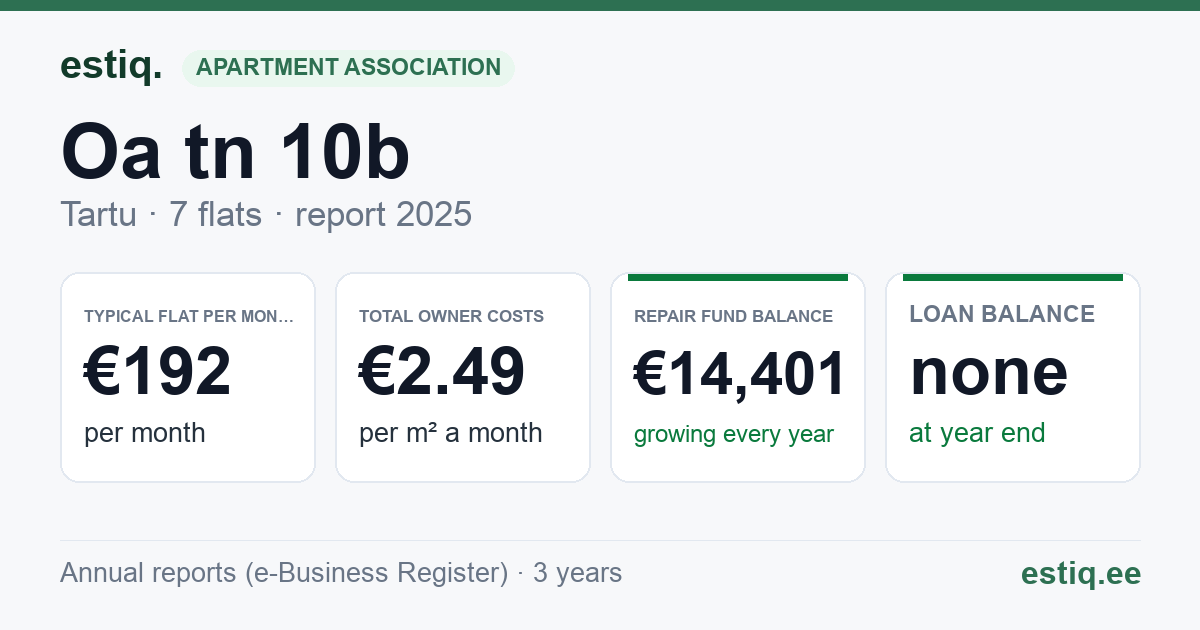This screenshot has width=1200, height=630.
Task: Click the subtitle Tartu · 7 flats · report 2025
Action: pyautogui.click(x=266, y=215)
